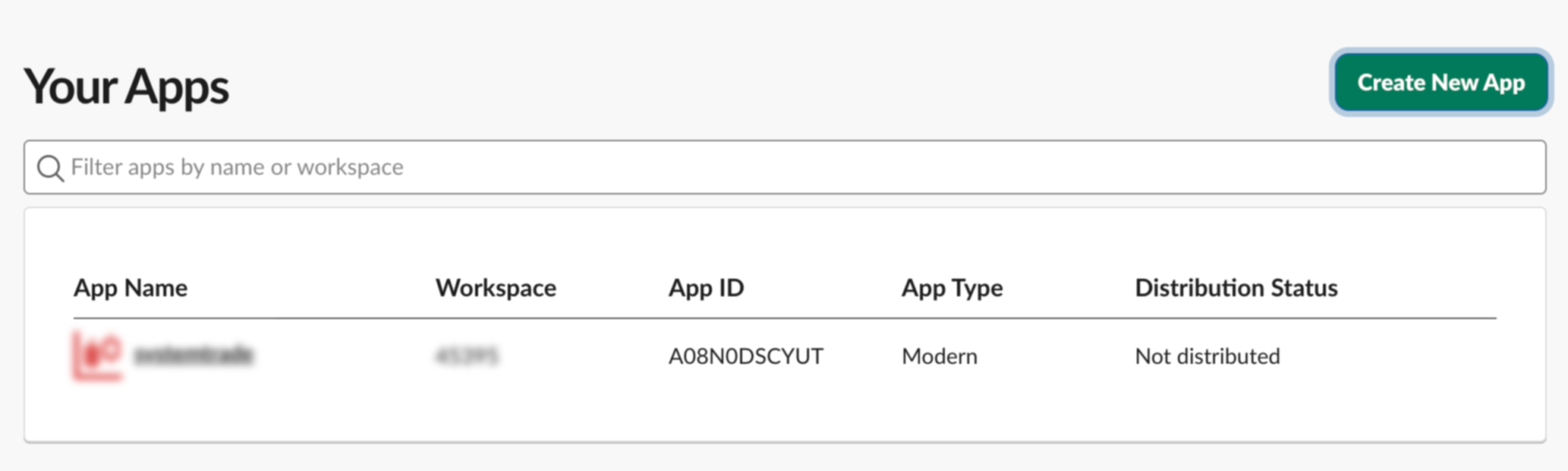The image size is (1568, 471).
Task: Click the Workspace column header
Action: [496, 288]
